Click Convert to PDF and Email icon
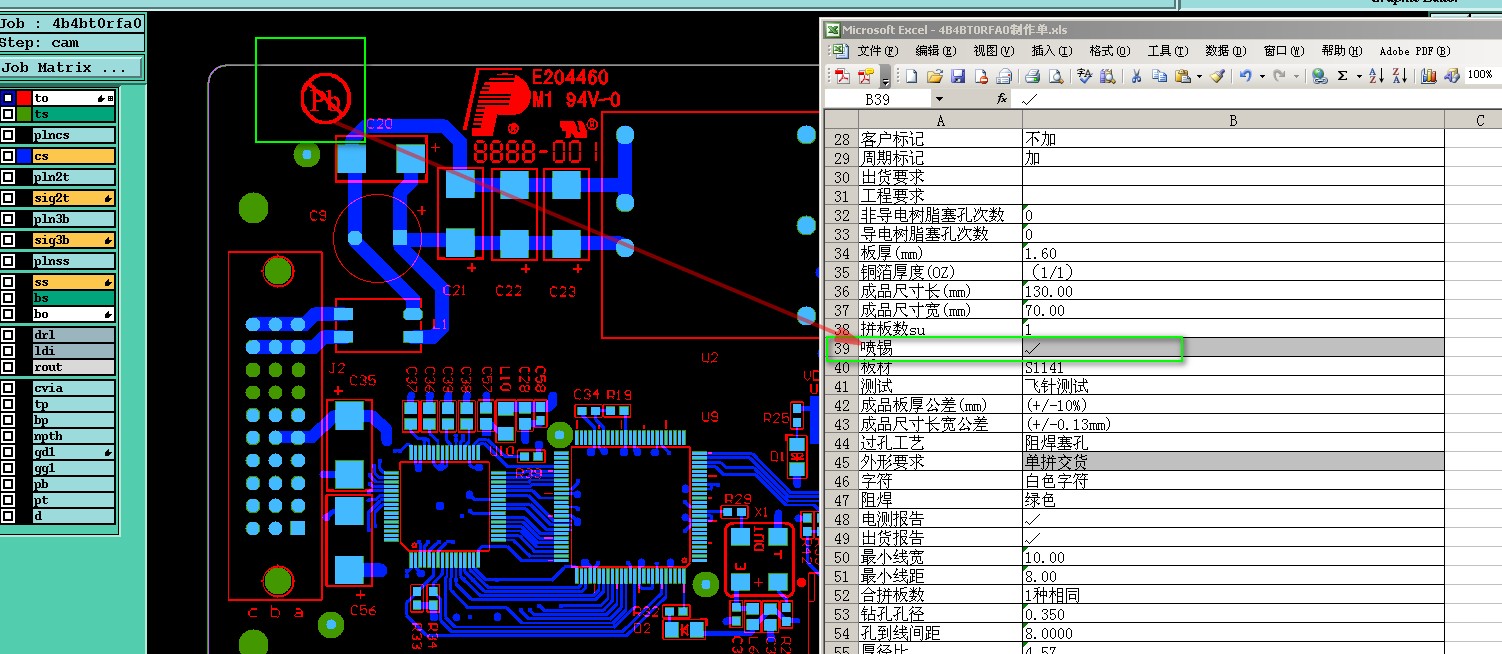 [x=866, y=76]
